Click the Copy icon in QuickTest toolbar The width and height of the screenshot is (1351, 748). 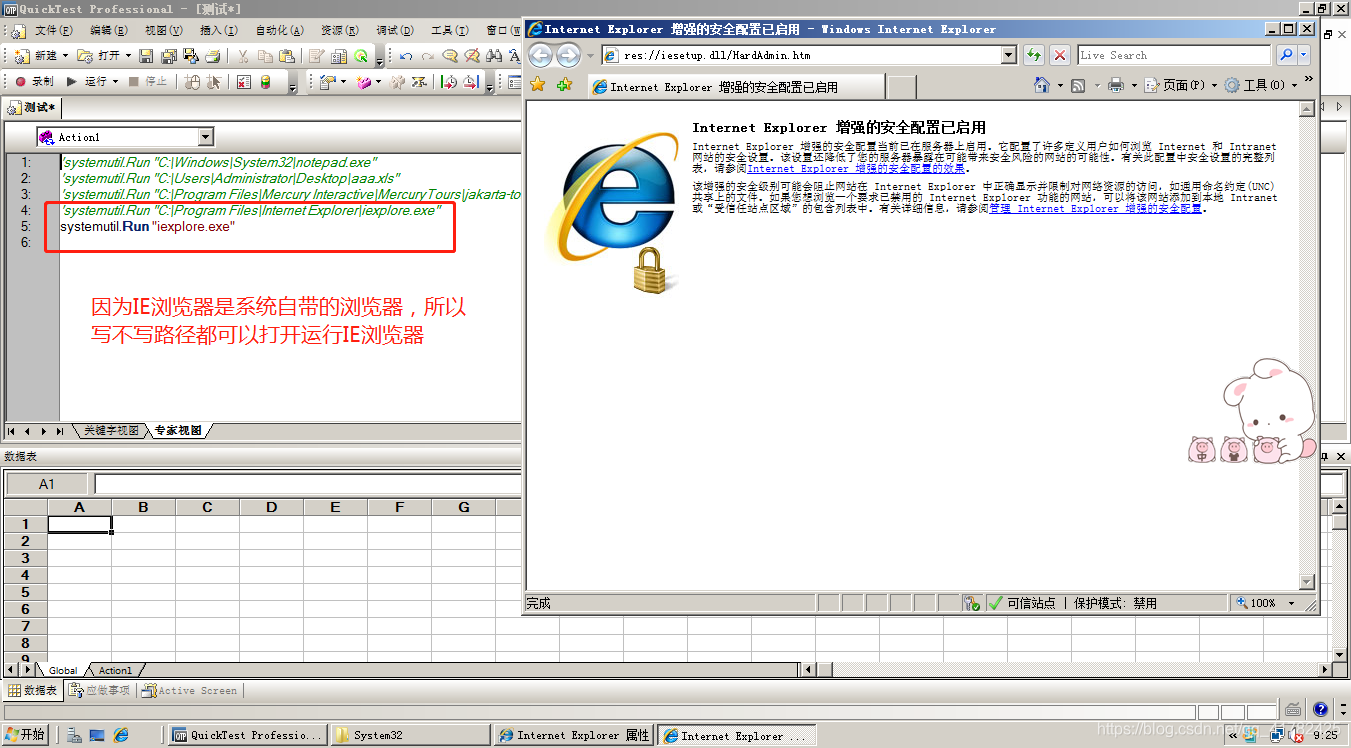(265, 56)
